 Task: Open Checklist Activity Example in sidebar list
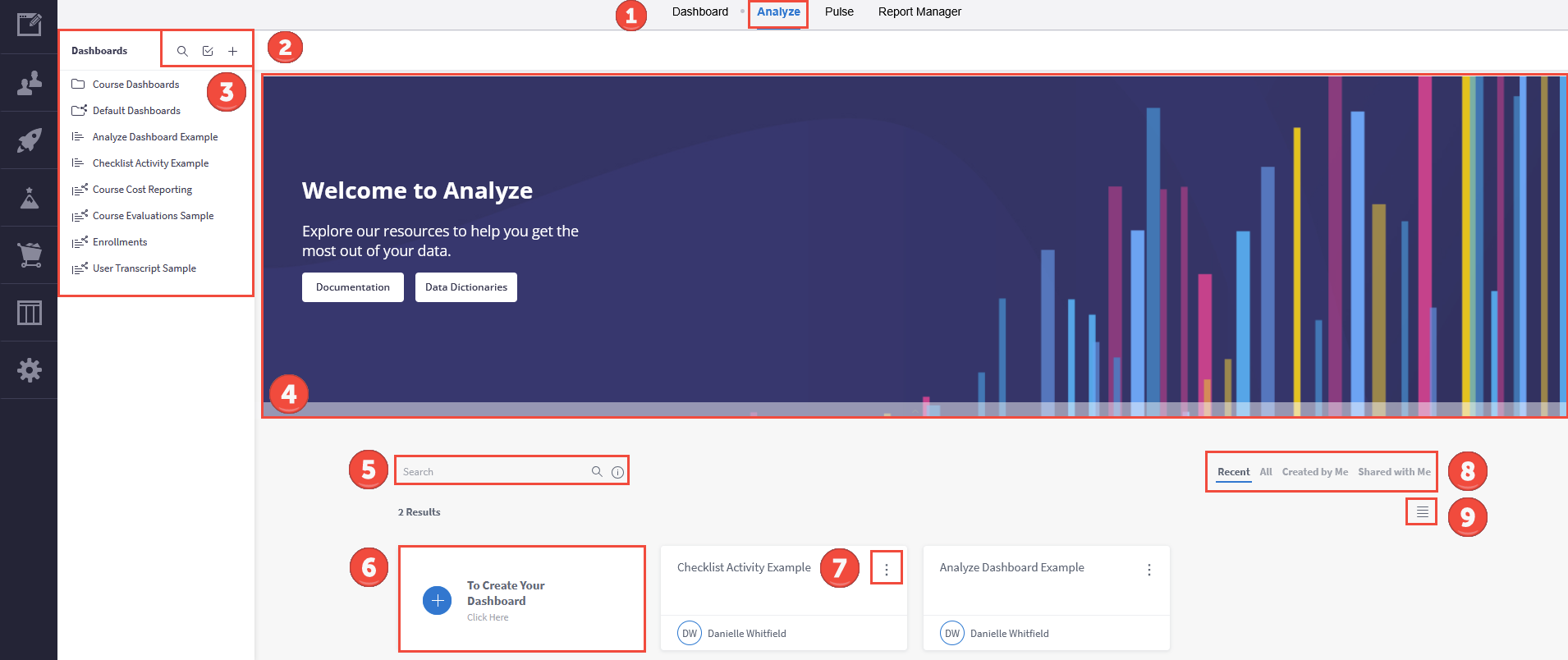tap(150, 163)
